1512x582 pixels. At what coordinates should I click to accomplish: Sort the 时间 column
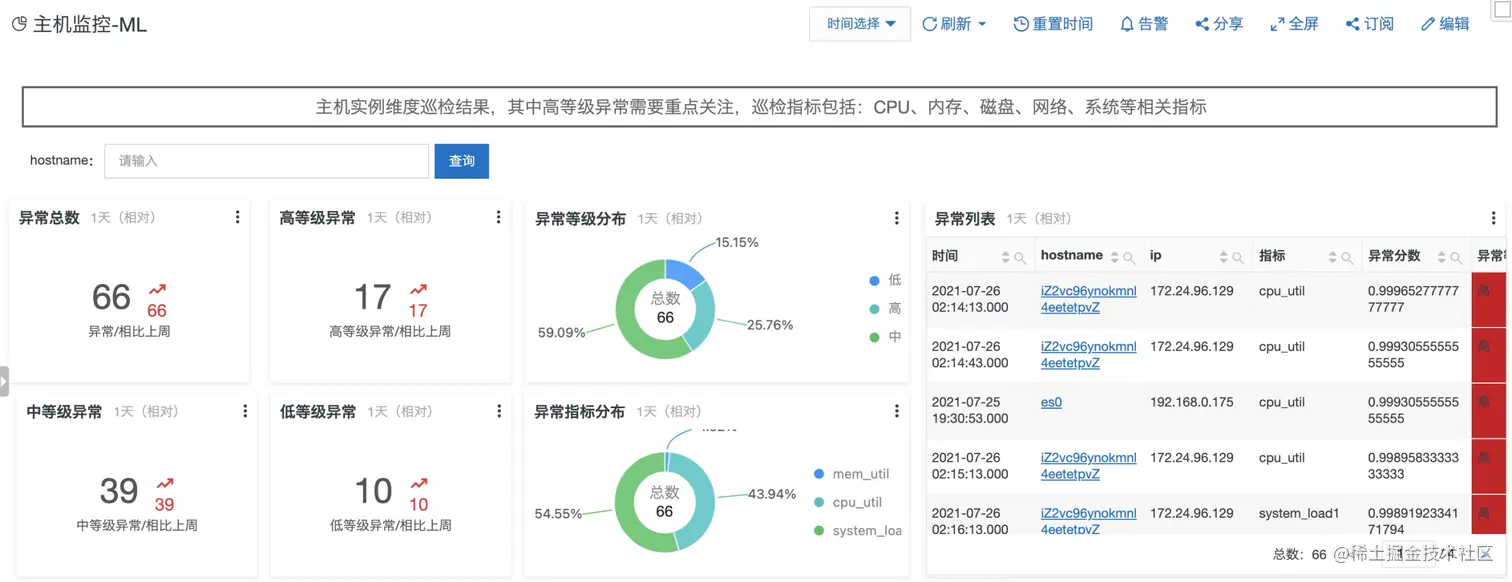[x=1004, y=257]
